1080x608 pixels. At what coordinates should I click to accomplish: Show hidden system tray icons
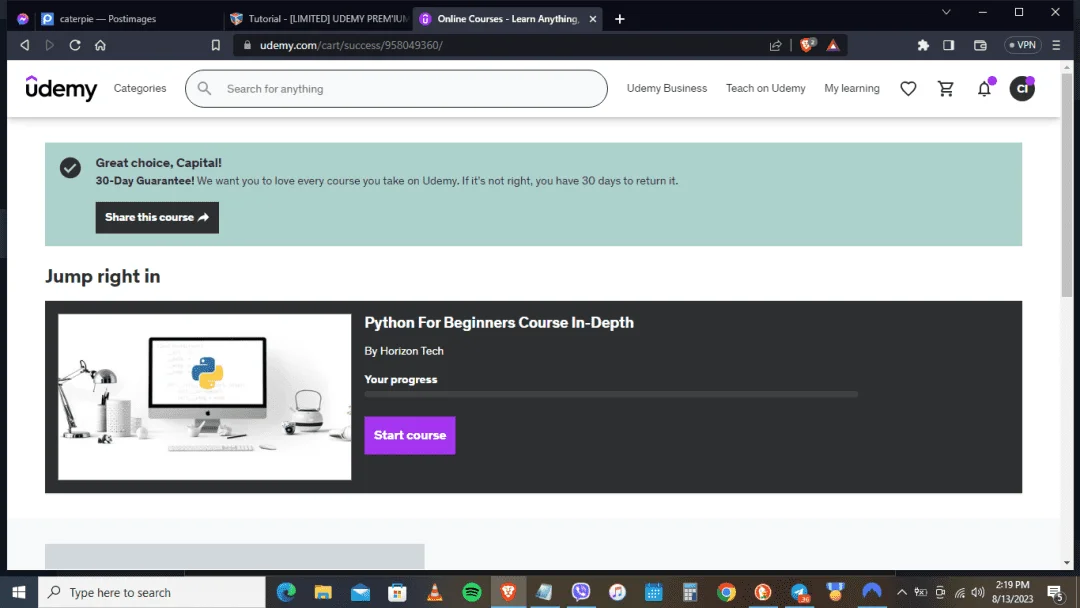901,592
